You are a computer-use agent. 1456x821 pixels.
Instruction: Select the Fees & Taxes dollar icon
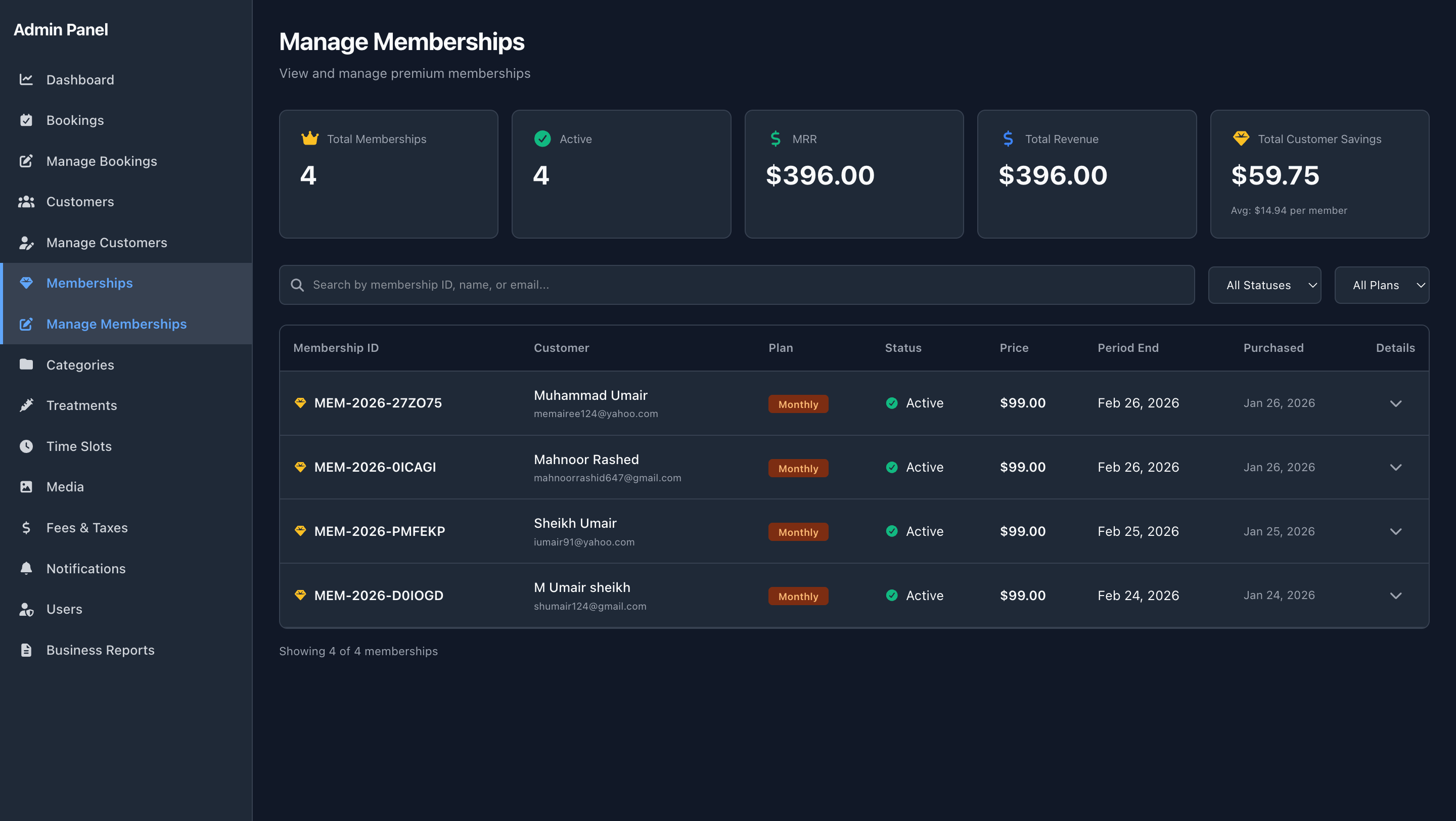click(x=27, y=527)
